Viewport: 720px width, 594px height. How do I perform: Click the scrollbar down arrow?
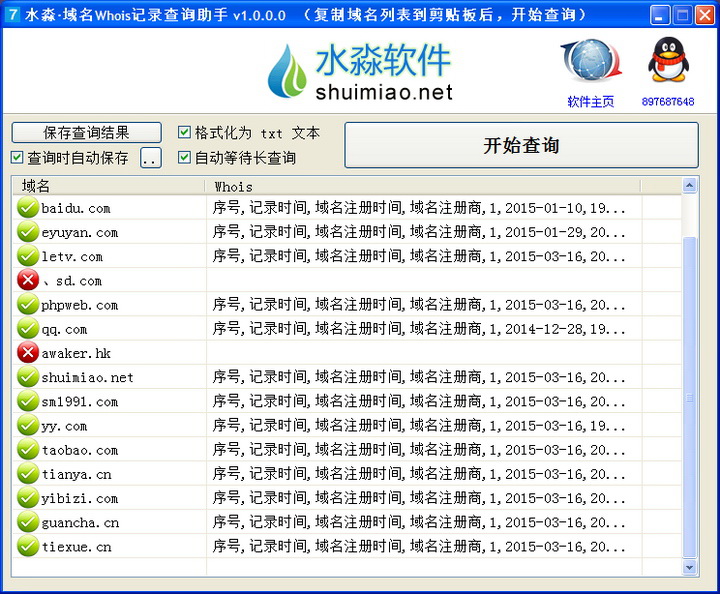(x=689, y=567)
